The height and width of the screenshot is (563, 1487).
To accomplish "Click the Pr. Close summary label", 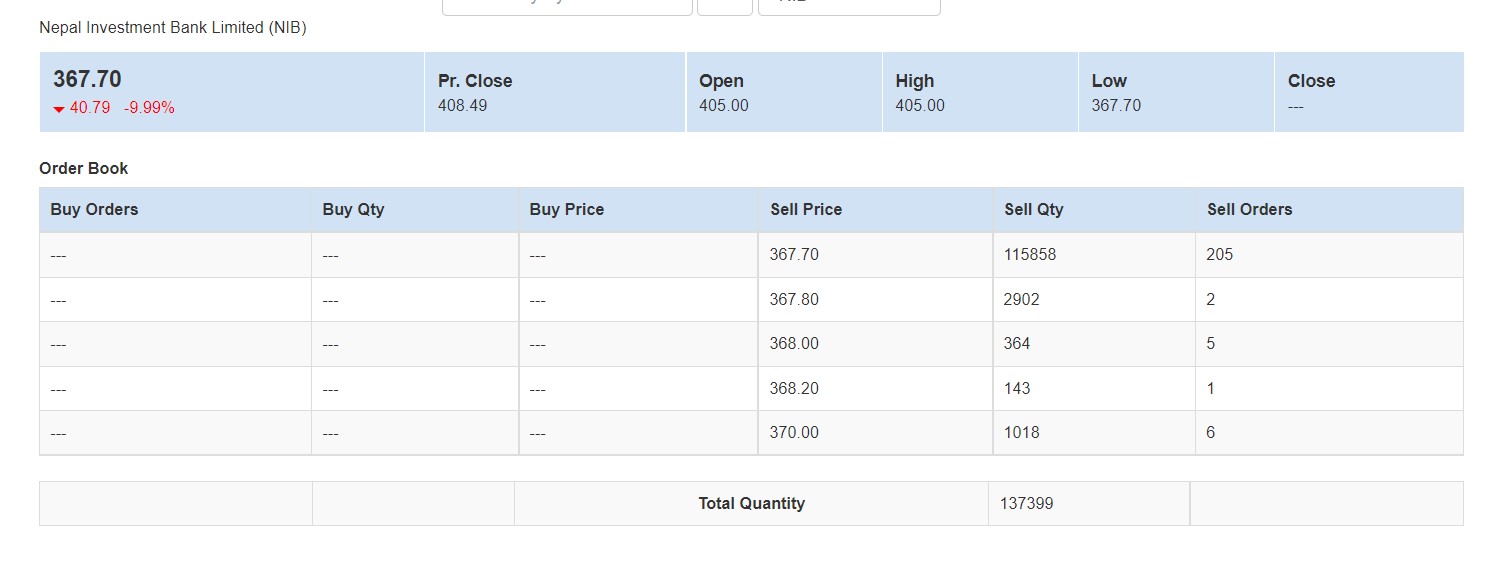I will click(475, 81).
